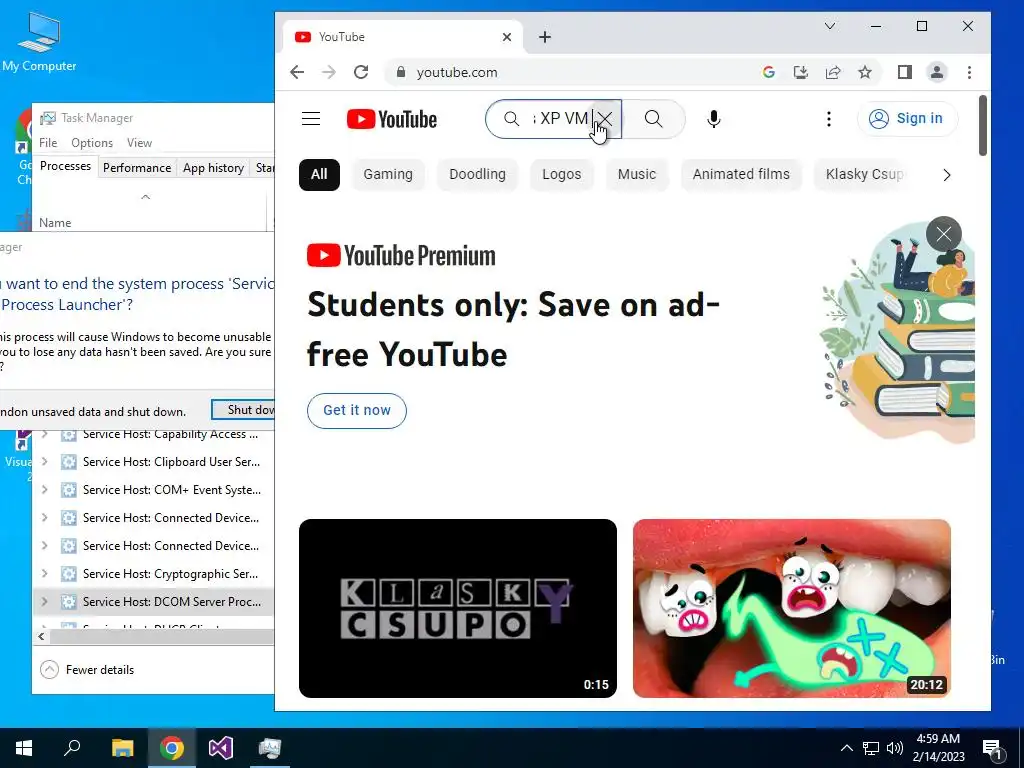Select the My Computer desktop icon

point(39,40)
